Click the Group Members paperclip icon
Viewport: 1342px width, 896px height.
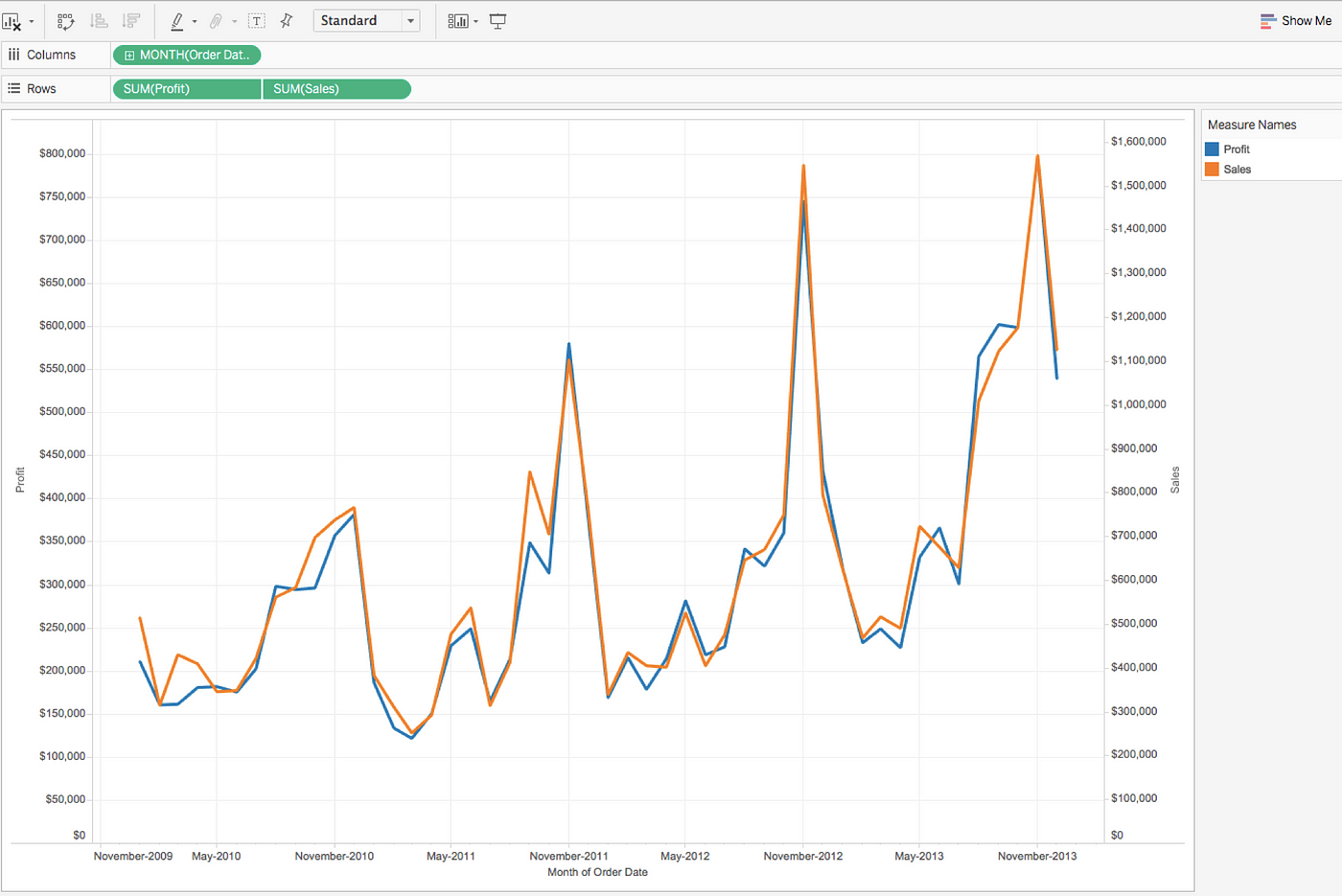217,21
